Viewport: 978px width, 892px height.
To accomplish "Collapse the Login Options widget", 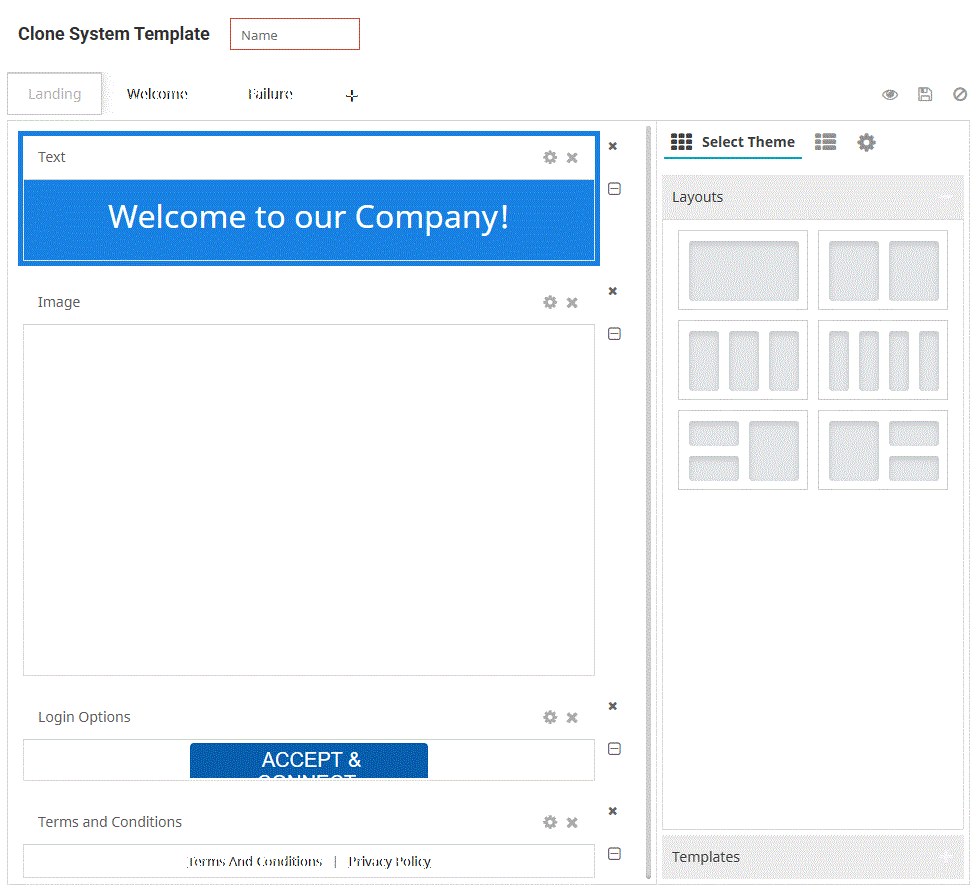I will (x=614, y=748).
